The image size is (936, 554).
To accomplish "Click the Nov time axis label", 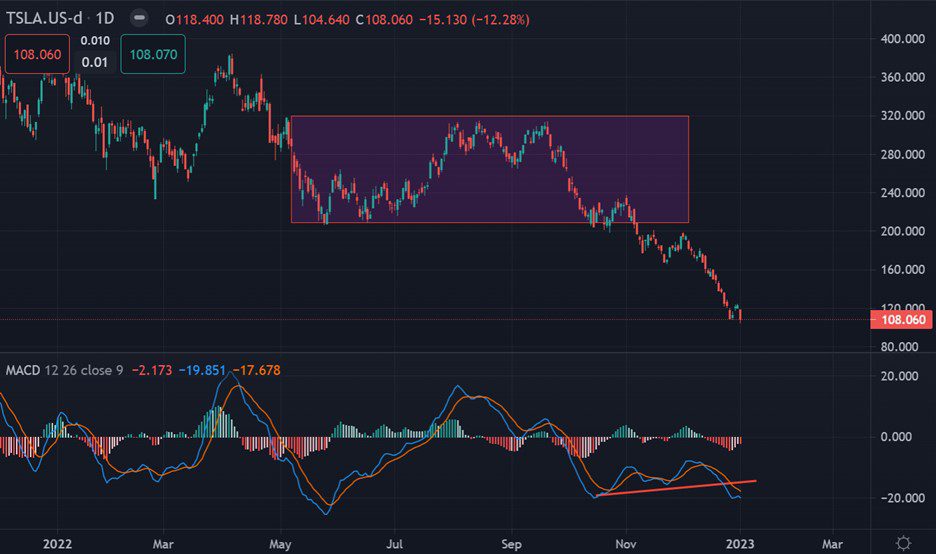I will pos(626,544).
